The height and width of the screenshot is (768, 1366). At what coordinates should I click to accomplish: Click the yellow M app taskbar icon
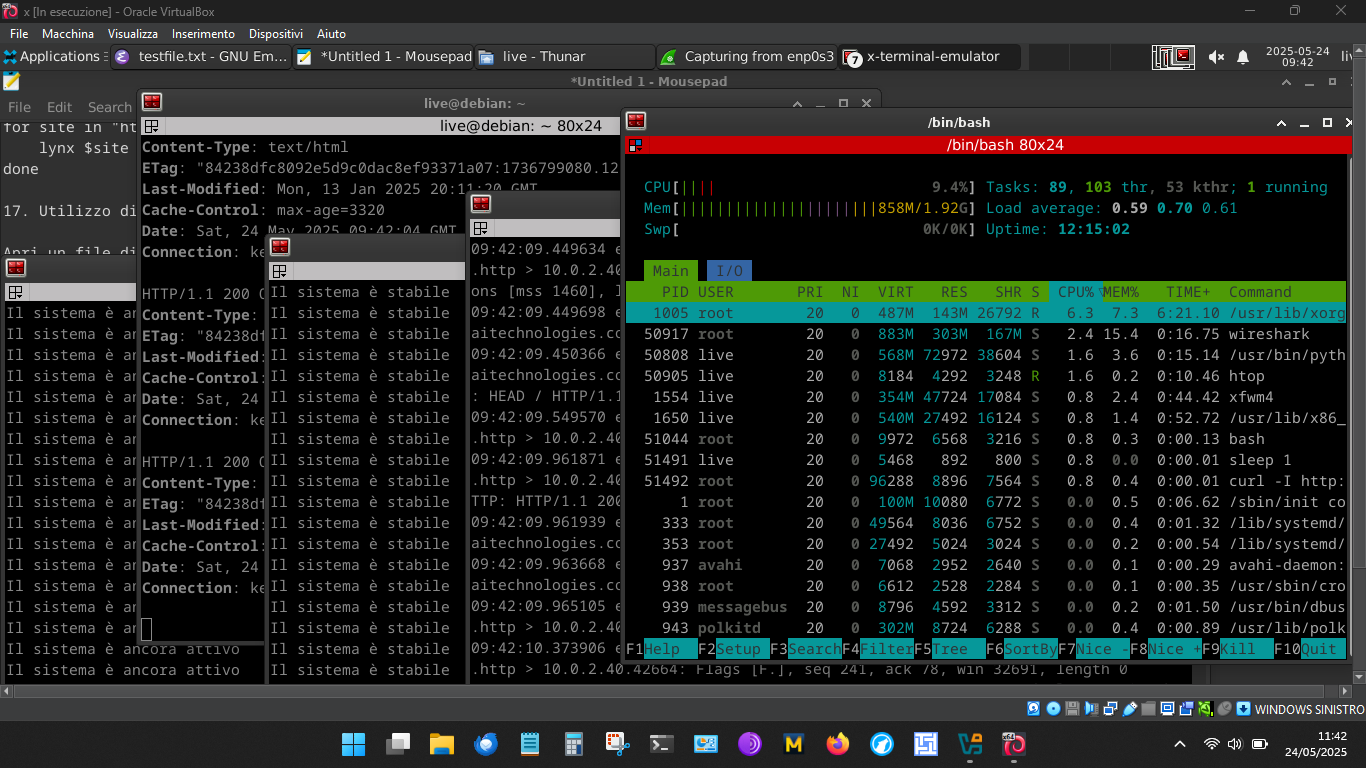click(x=794, y=744)
